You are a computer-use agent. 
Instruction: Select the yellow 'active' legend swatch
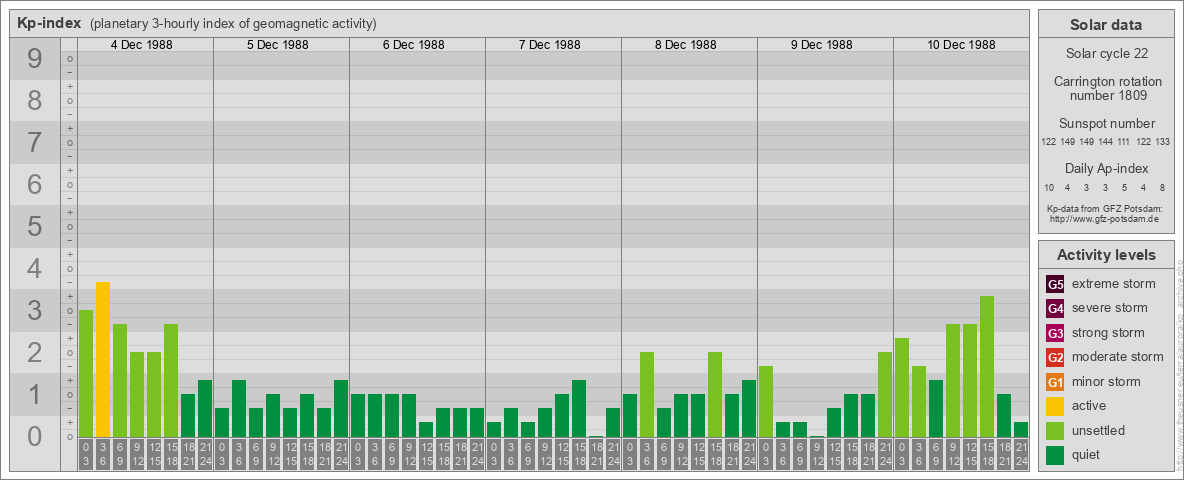click(x=1055, y=406)
